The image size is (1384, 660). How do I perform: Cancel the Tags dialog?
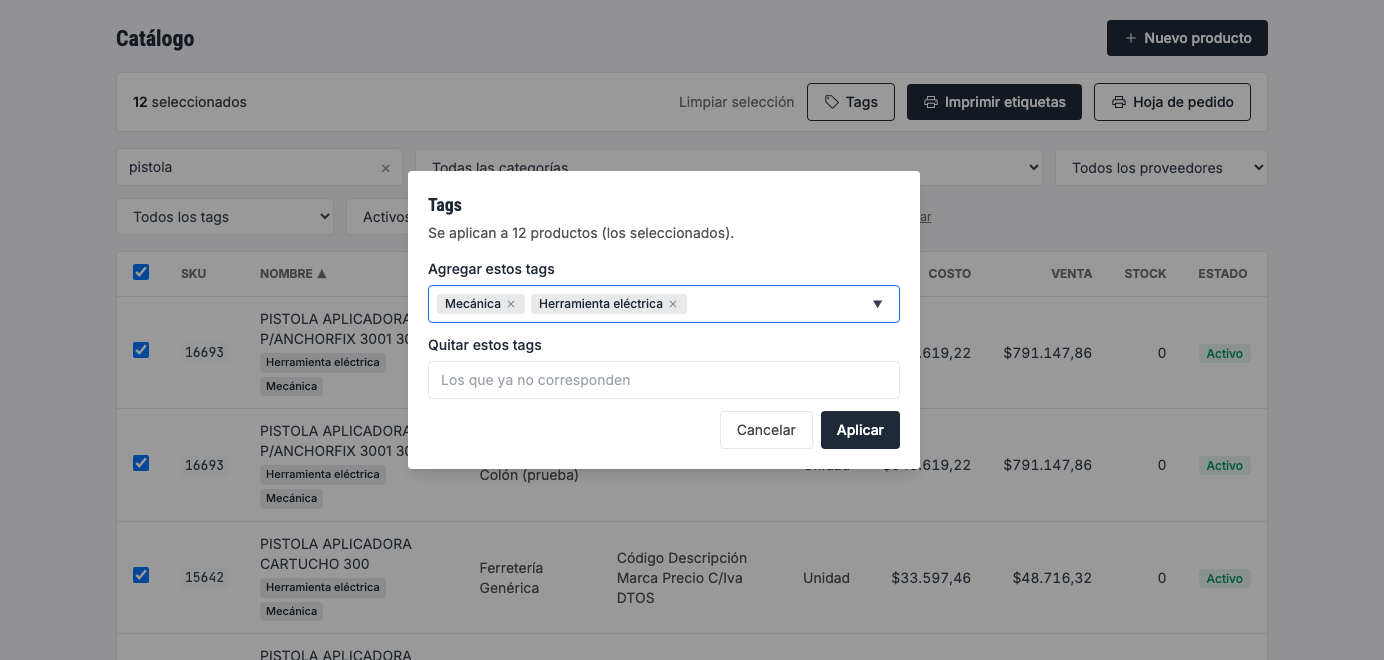coord(766,430)
